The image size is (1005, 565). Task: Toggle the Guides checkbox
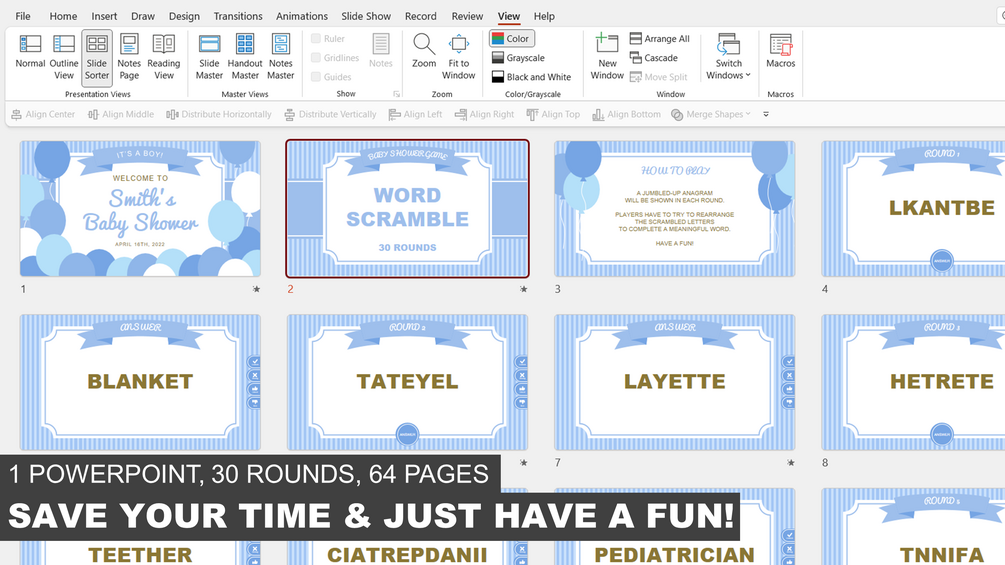[316, 77]
